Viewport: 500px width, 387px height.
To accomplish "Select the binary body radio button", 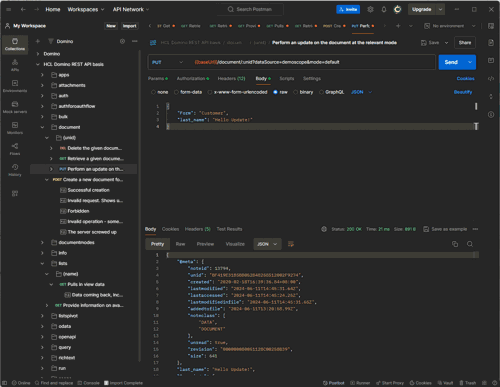I will pos(296,92).
